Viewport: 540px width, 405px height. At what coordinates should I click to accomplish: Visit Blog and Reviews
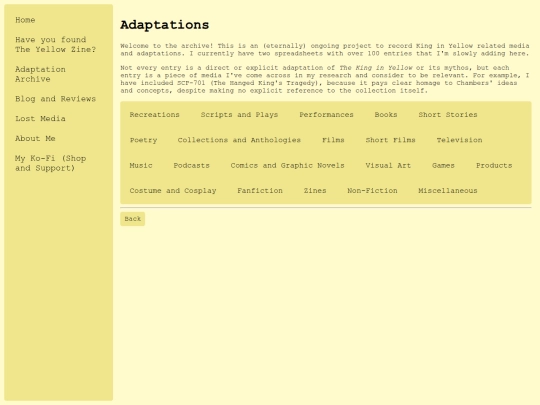click(x=55, y=99)
